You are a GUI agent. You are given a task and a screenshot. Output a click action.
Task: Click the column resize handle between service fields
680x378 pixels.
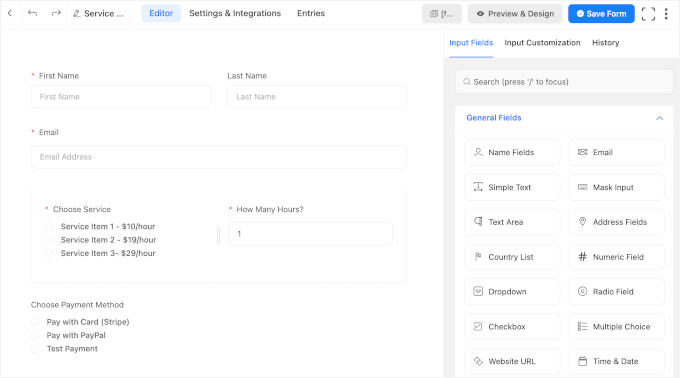click(x=219, y=235)
